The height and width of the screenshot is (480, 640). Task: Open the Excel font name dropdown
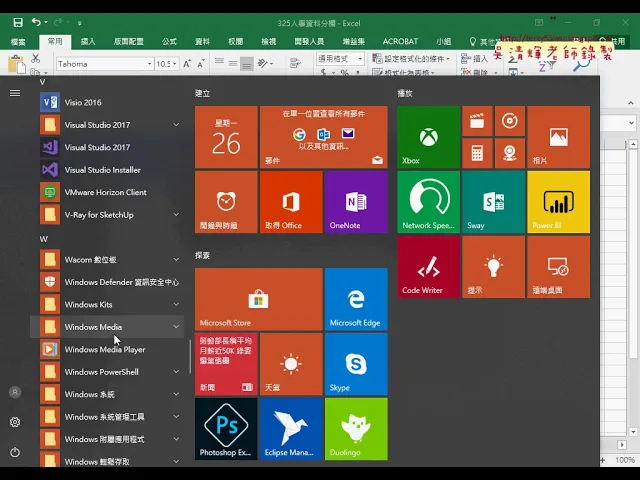click(149, 64)
